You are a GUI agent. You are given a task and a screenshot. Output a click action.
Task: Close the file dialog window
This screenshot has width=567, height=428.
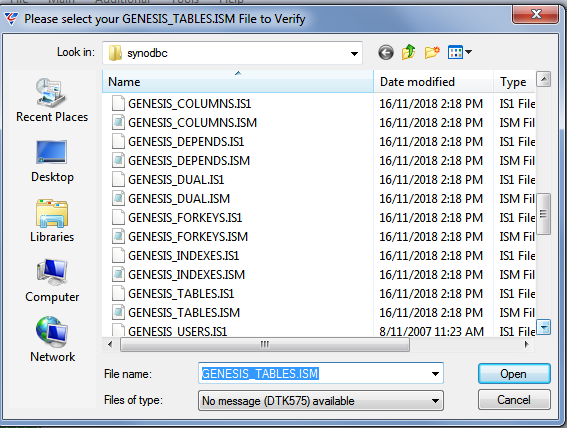pyautogui.click(x=536, y=14)
